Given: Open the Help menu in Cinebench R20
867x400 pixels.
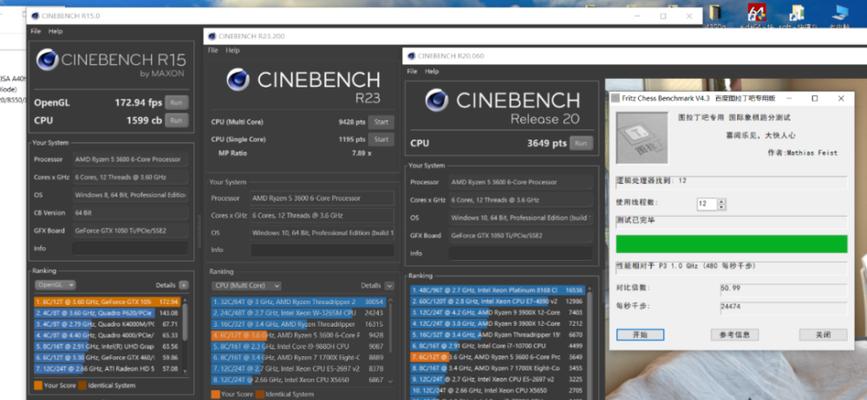Looking at the screenshot, I should 432,71.
